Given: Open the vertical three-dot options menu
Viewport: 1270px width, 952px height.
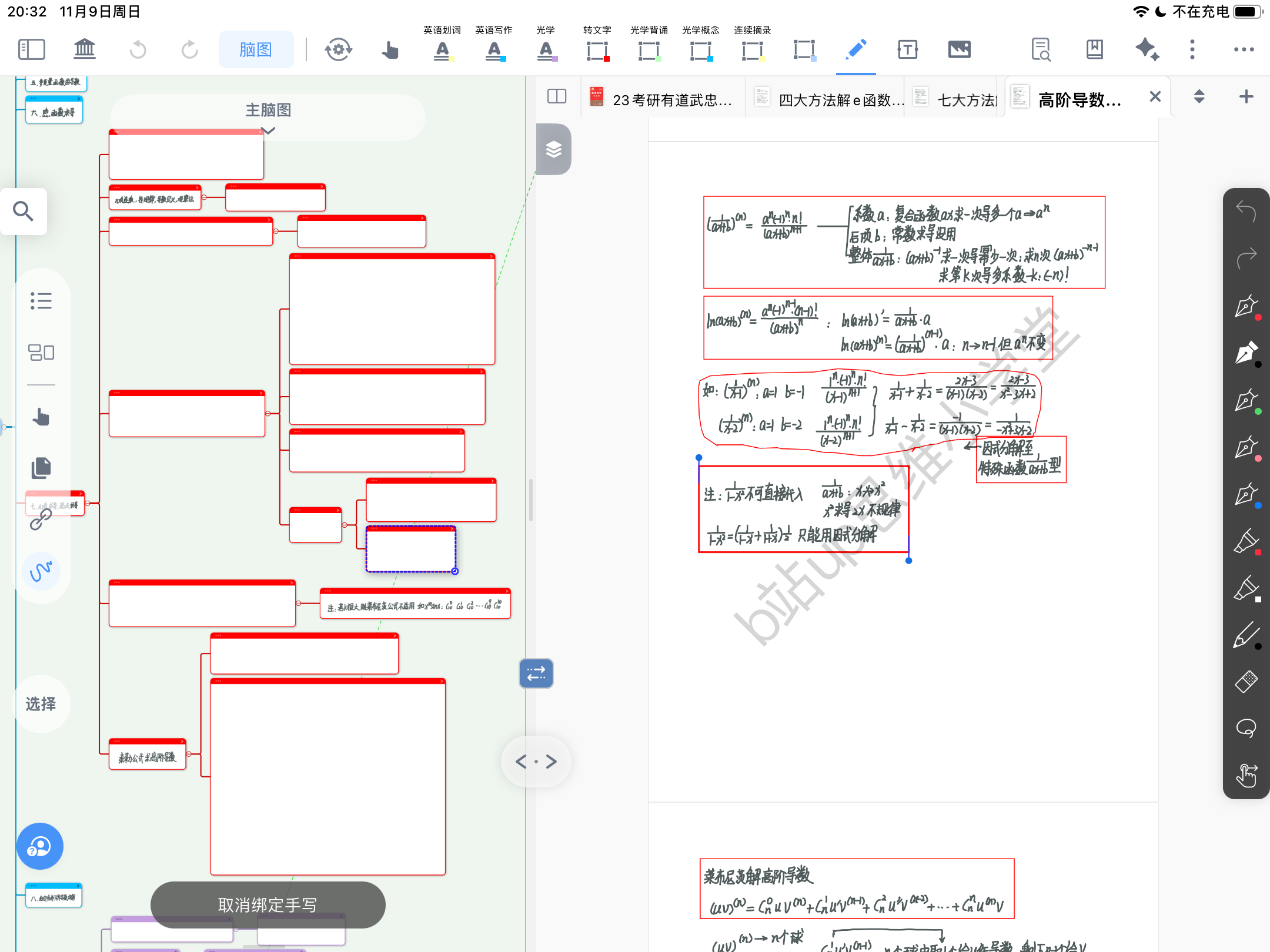Looking at the screenshot, I should (x=1192, y=49).
